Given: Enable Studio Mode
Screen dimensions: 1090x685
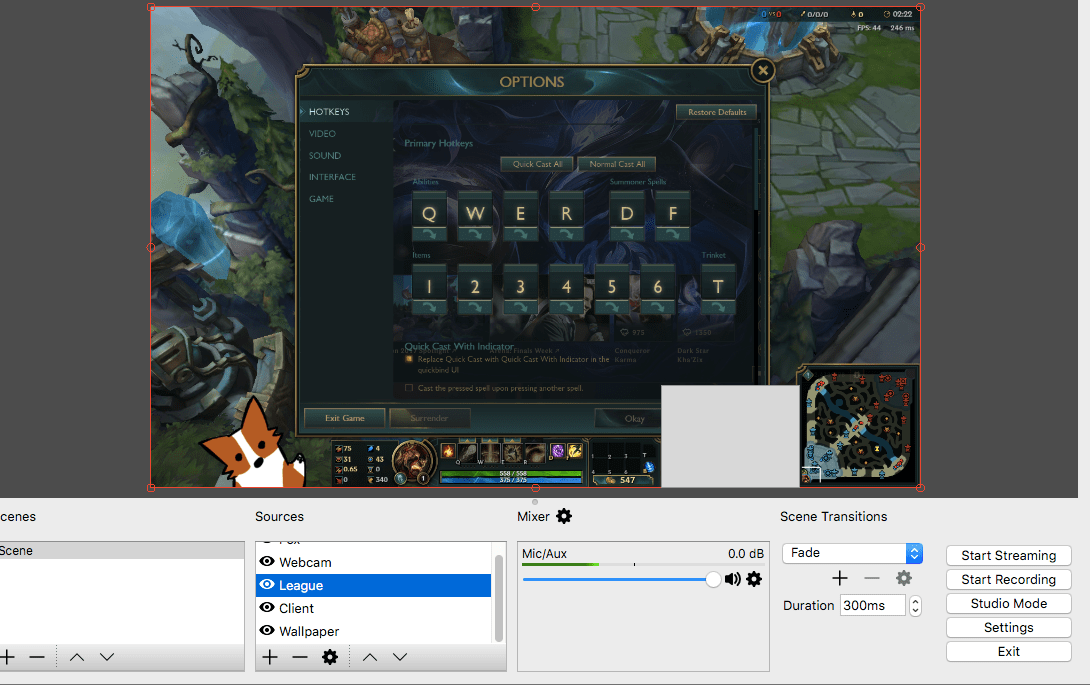Looking at the screenshot, I should pyautogui.click(x=1009, y=604).
